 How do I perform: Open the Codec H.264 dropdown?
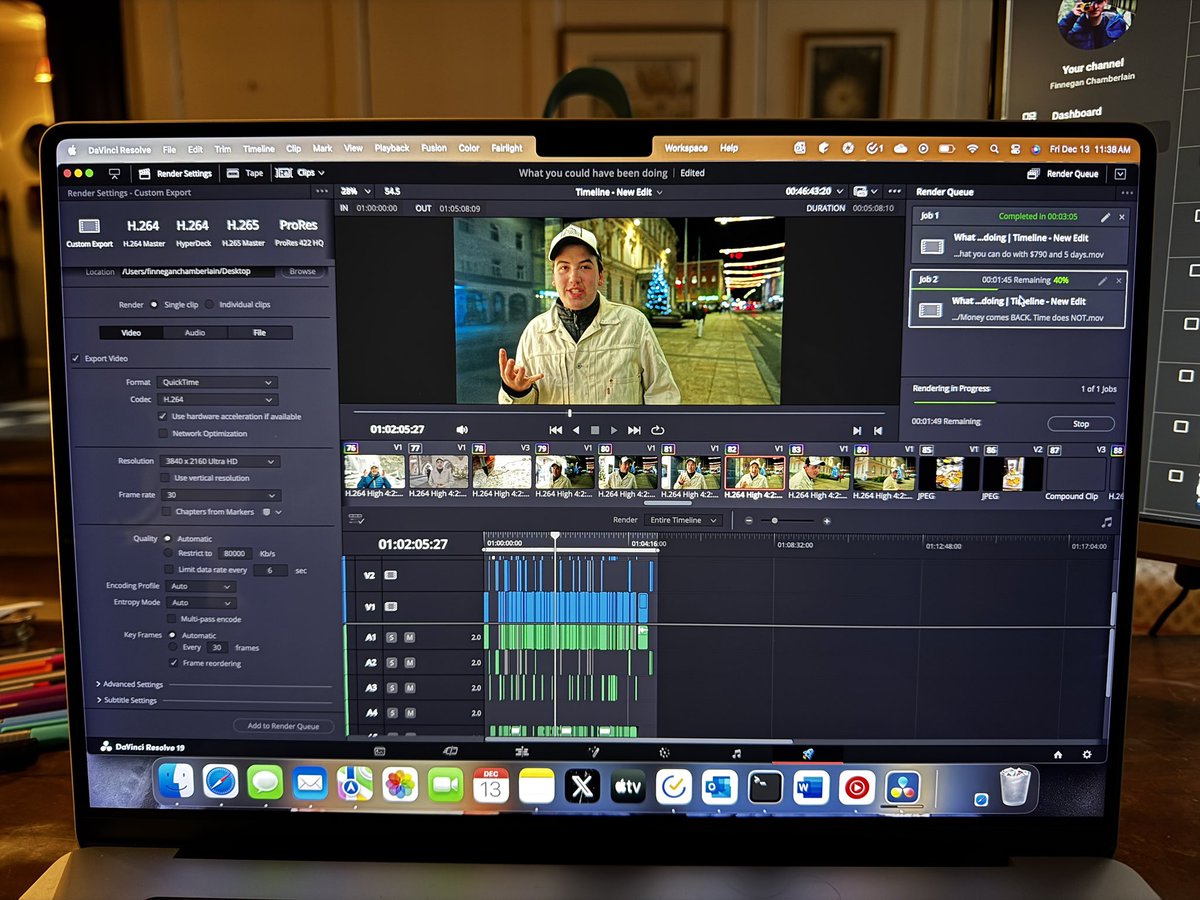tap(216, 399)
